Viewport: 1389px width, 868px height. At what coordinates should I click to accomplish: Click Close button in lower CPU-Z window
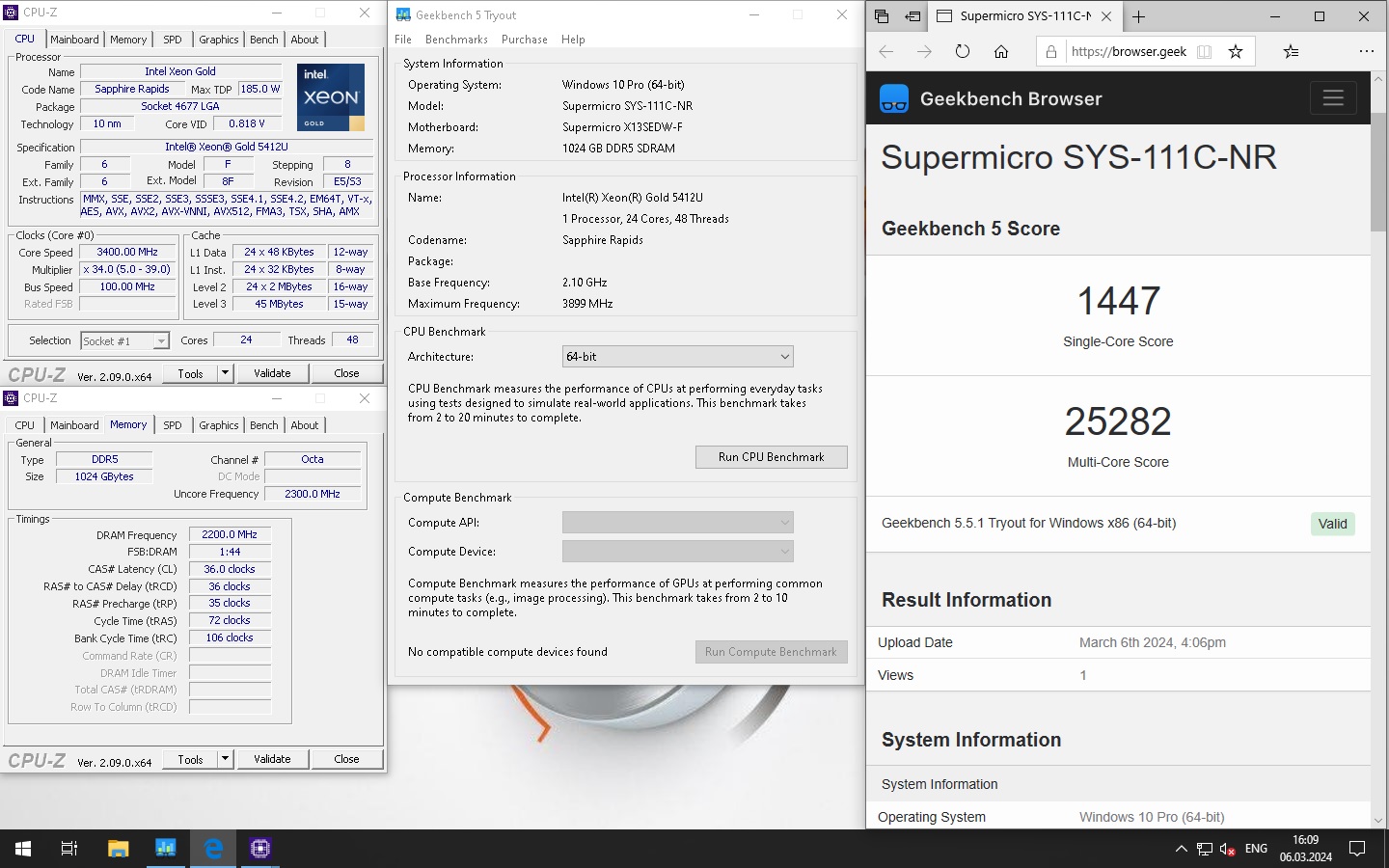(x=346, y=759)
